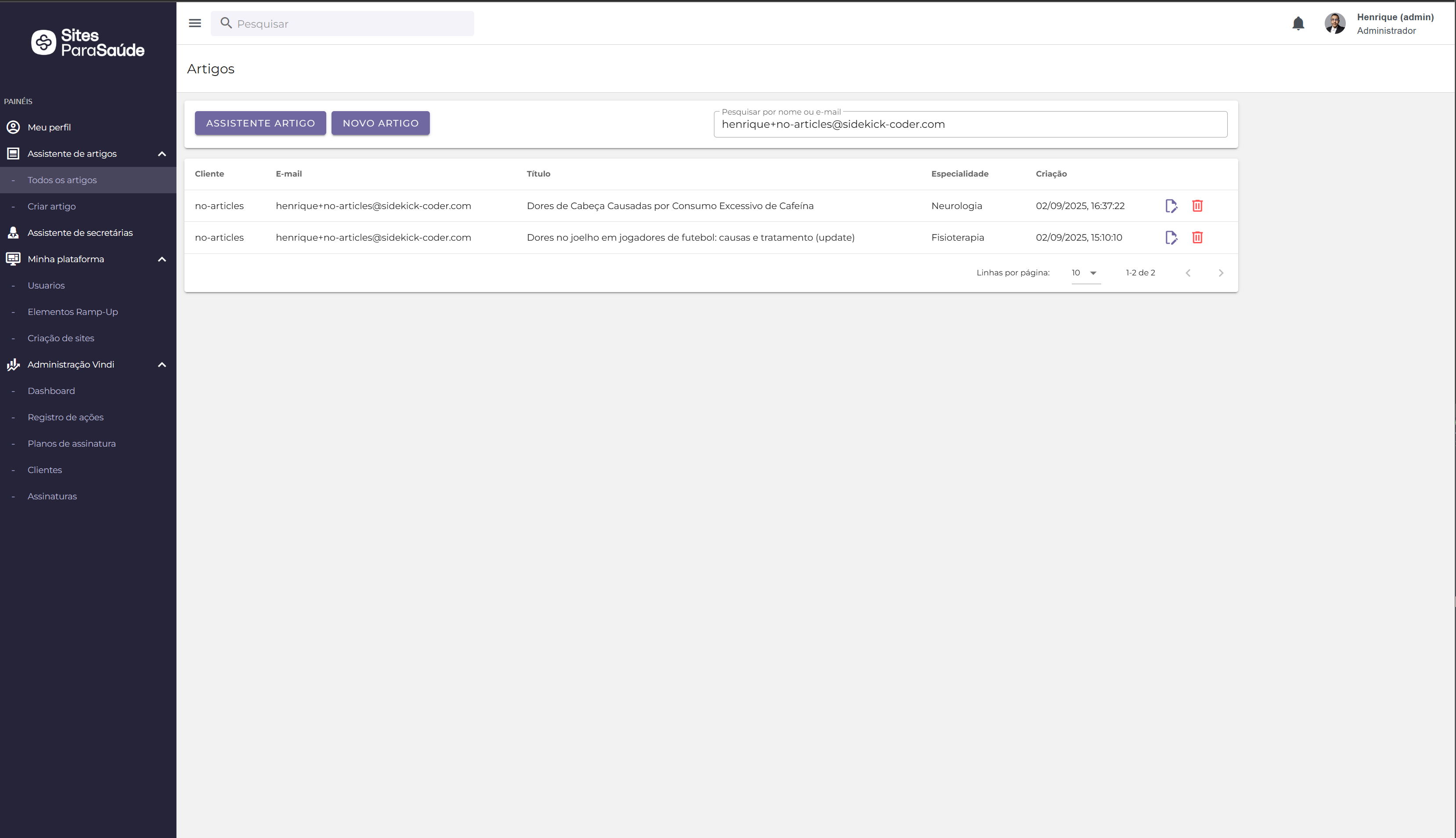Focus the top Pesquisar search field
Image resolution: width=1456 pixels, height=838 pixels.
tap(342, 24)
